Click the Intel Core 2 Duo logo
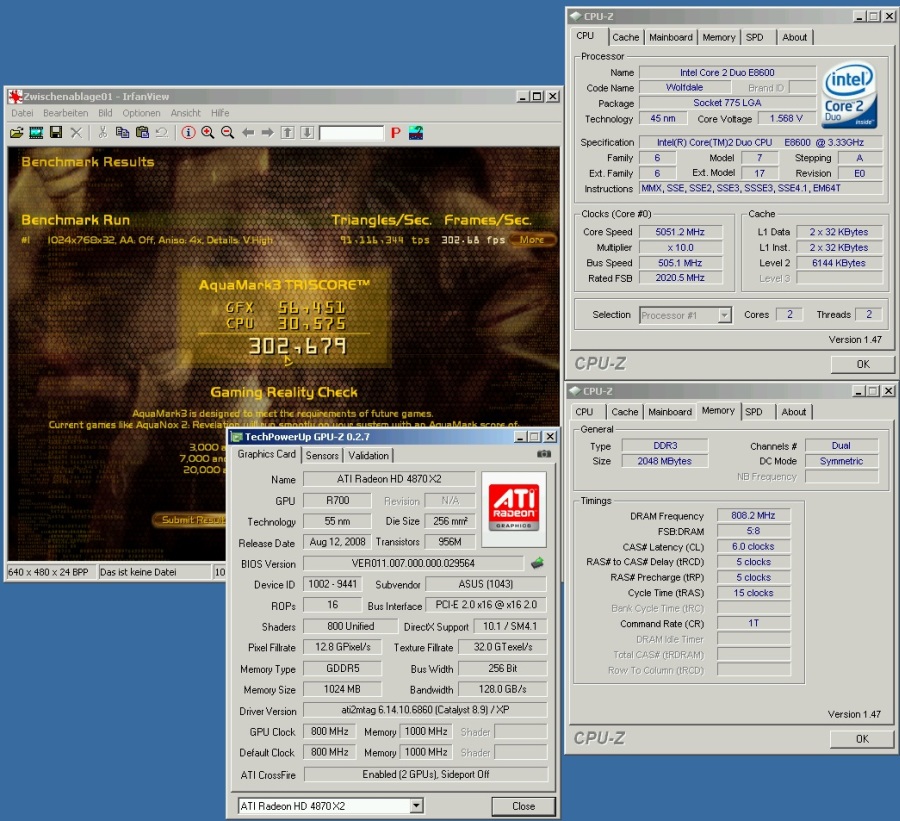Screen dimensions: 900x821 click(849, 95)
